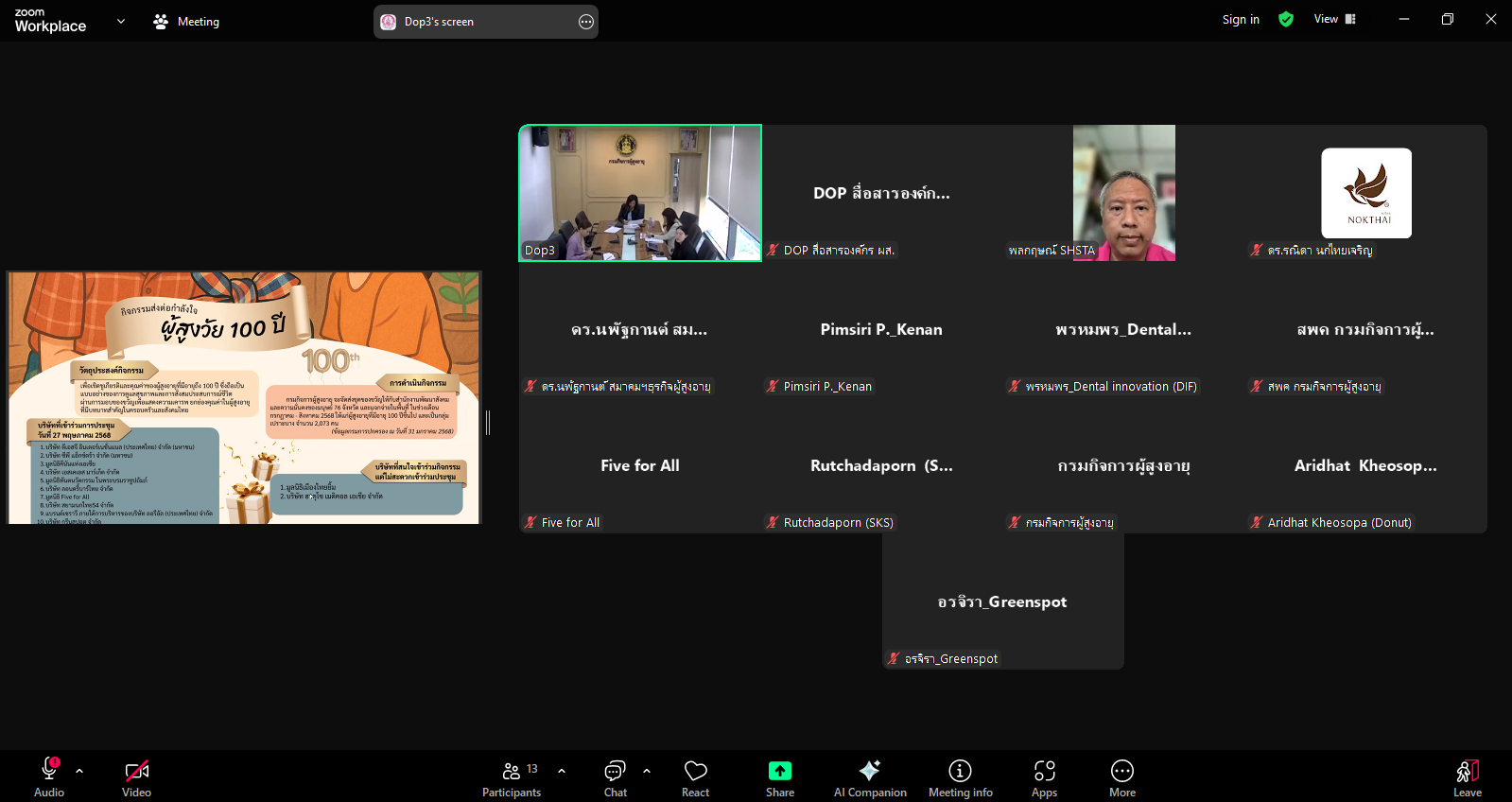Viewport: 1512px width, 802px height.
Task: Open AI Companion
Action: (x=870, y=777)
